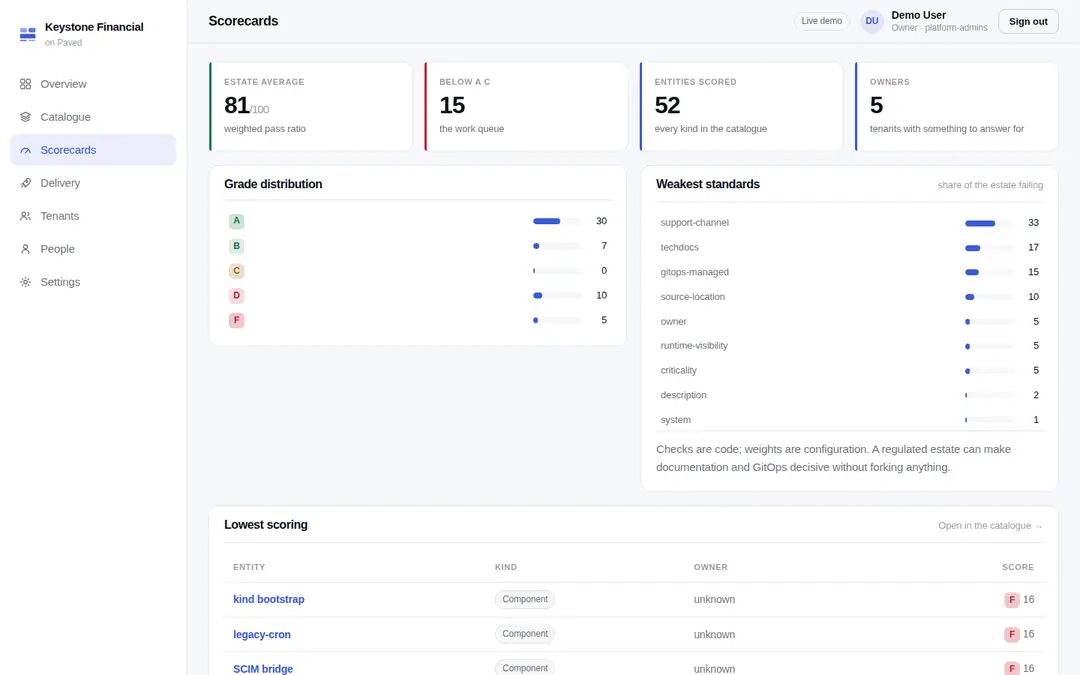Click the techdocs standard label
This screenshot has width=1080, height=675.
coord(679,247)
